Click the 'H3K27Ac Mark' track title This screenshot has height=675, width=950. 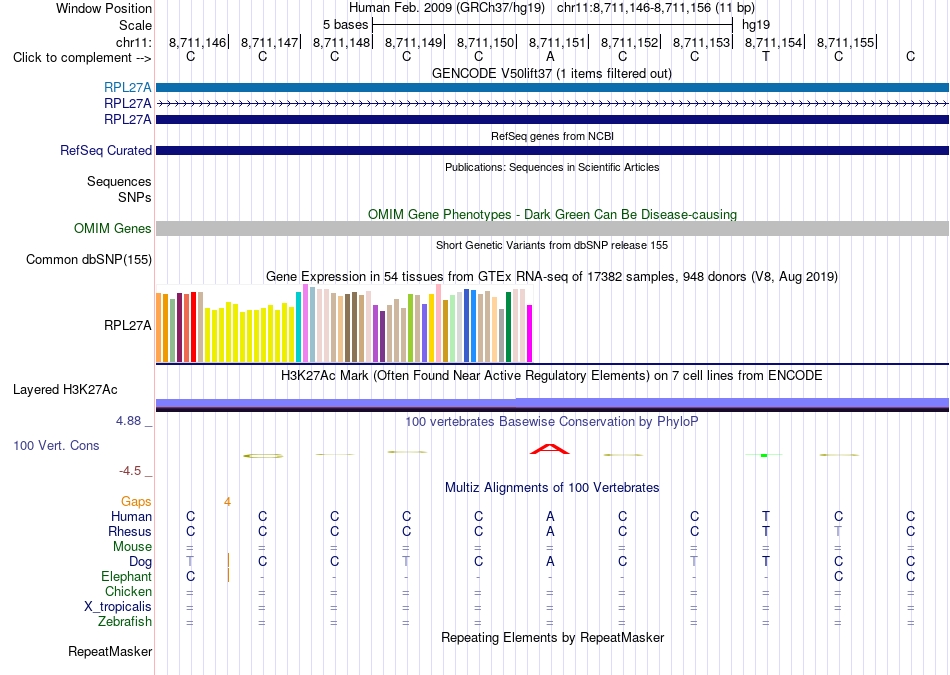click(551, 376)
